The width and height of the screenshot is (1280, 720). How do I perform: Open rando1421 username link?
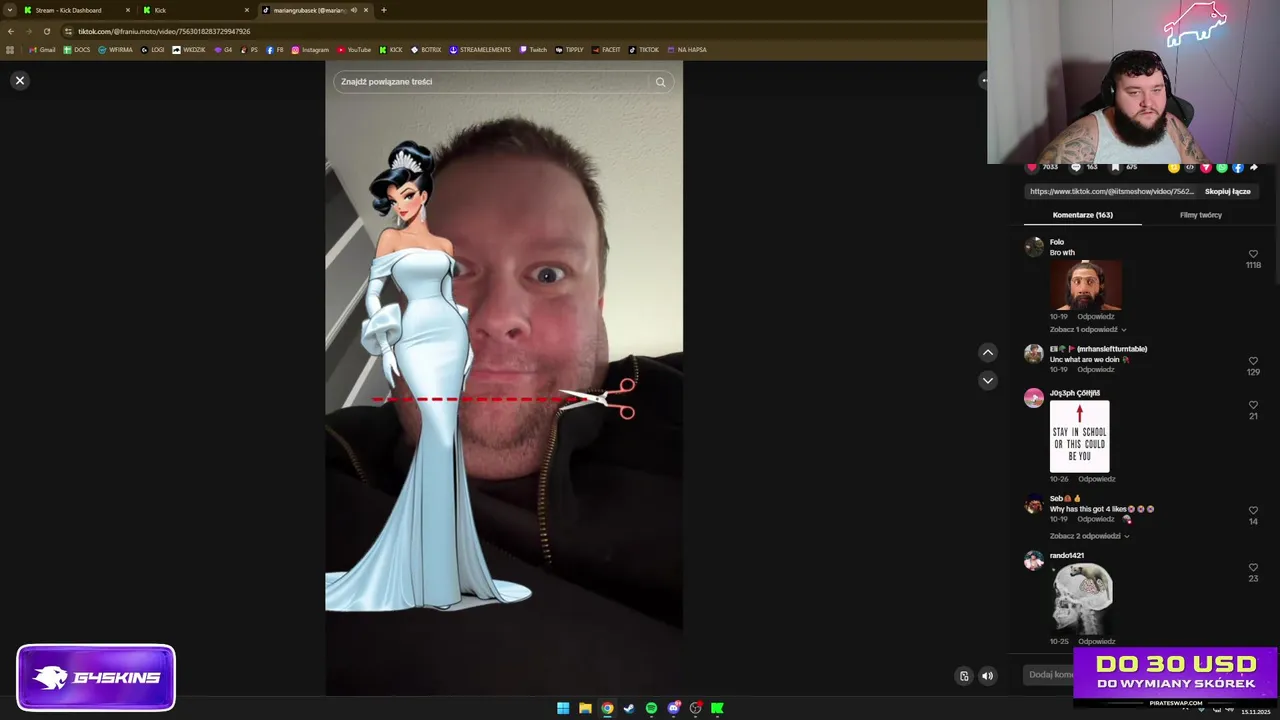1066,555
